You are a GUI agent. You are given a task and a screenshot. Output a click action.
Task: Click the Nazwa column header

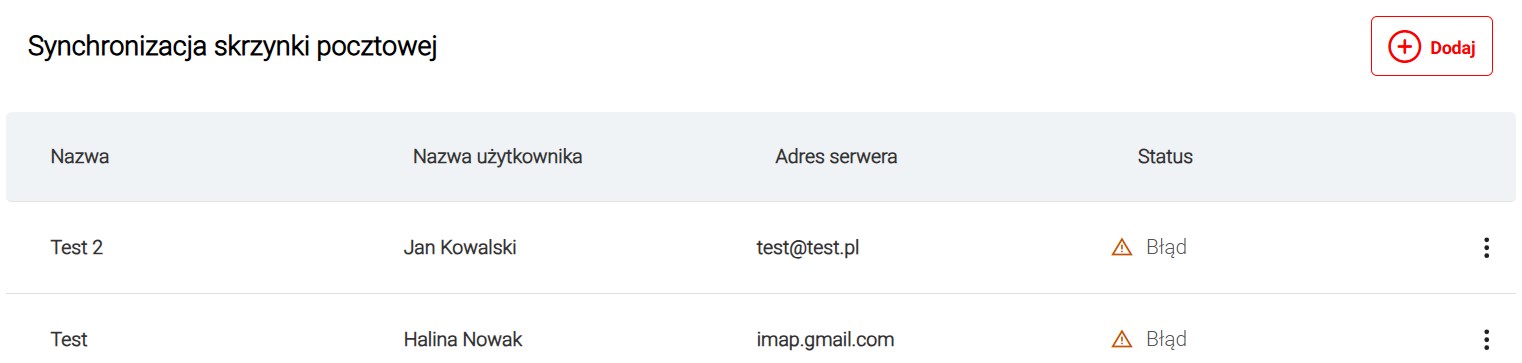(80, 157)
